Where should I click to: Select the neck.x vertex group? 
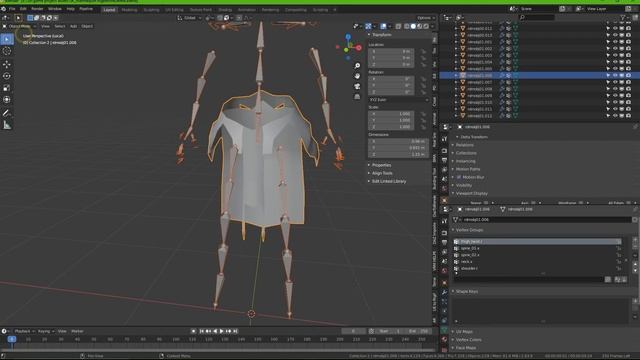[x=537, y=262]
